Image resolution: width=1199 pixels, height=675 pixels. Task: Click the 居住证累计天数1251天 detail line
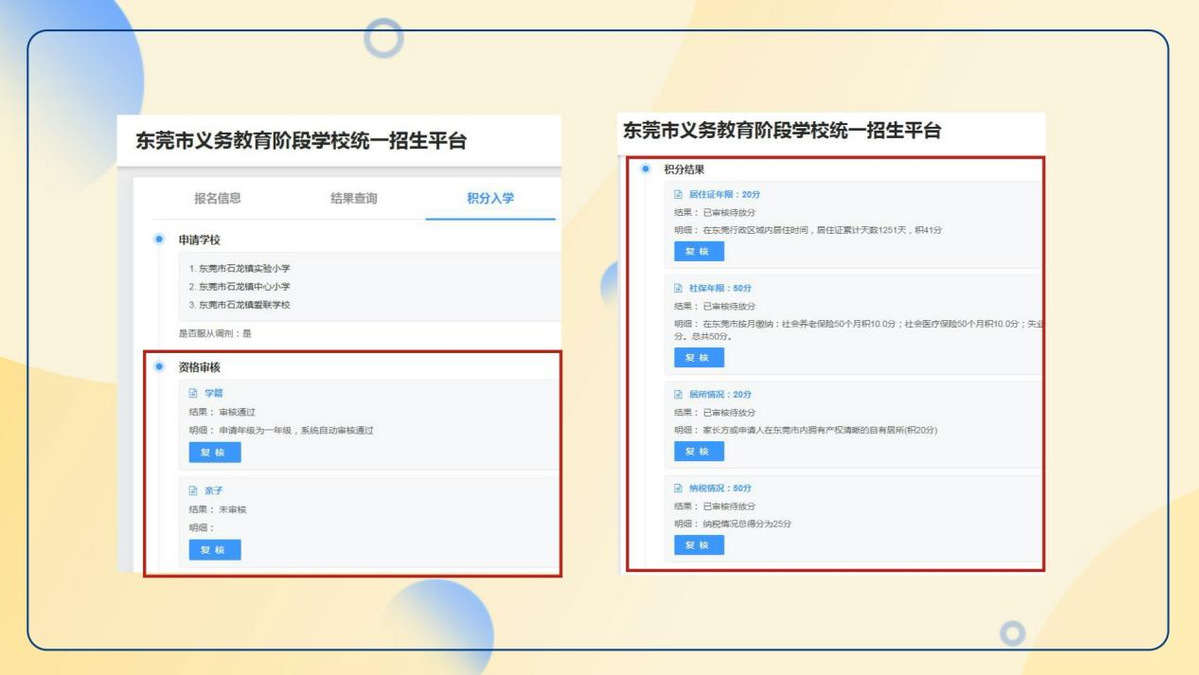click(808, 230)
